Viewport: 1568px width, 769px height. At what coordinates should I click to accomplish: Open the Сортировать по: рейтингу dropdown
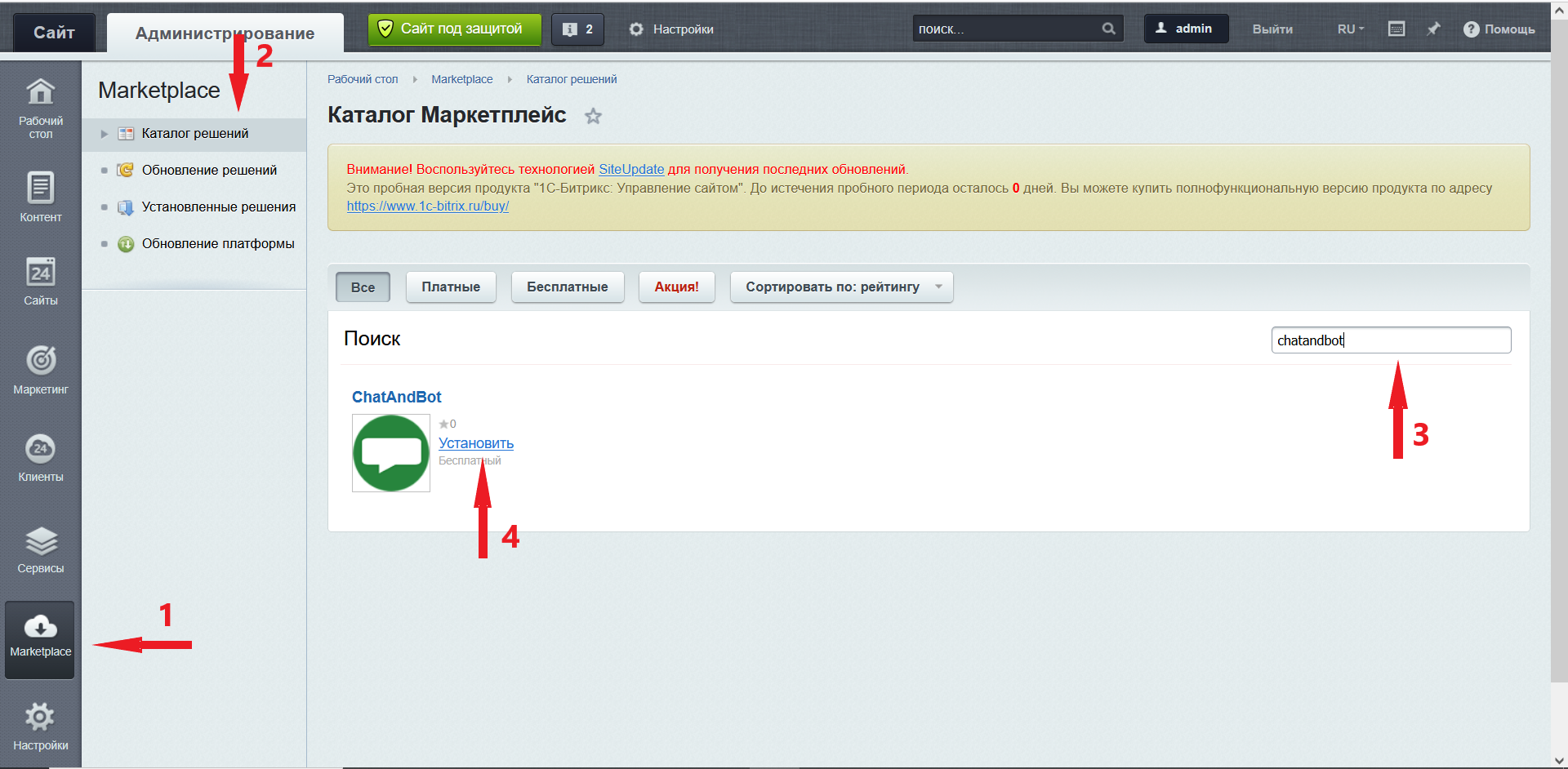point(841,287)
